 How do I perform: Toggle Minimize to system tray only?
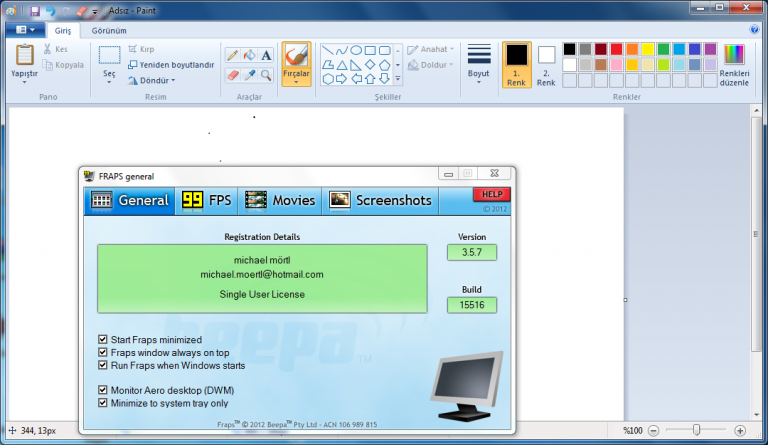[x=102, y=402]
